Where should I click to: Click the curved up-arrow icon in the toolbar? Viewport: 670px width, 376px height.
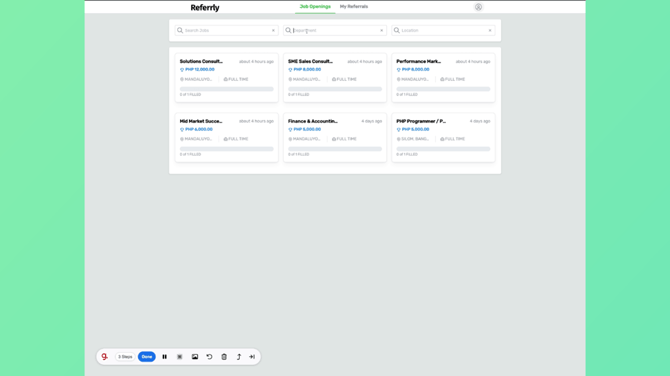click(239, 357)
